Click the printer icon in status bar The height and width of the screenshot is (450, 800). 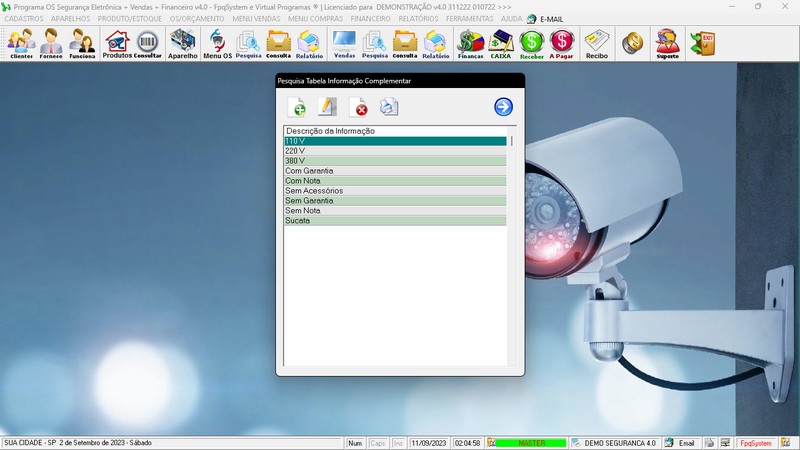pos(709,443)
